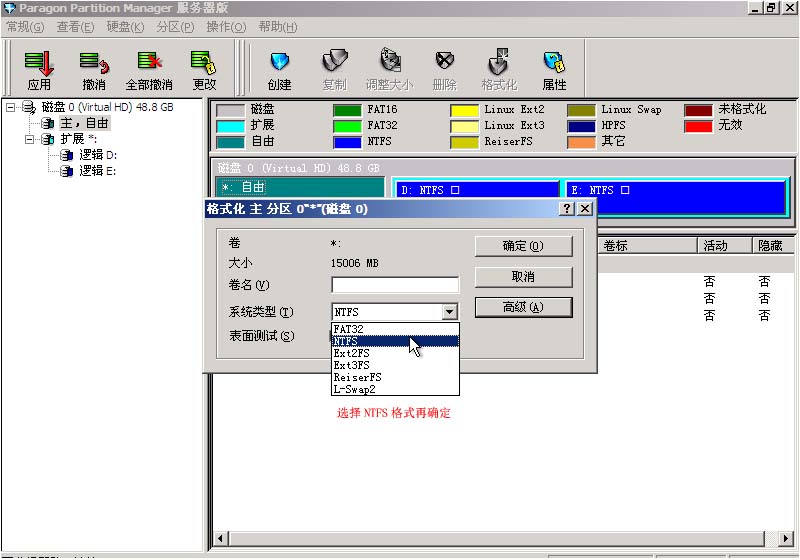Select the 主, 自由 partition in tree
This screenshot has height=560, width=800.
pos(84,123)
